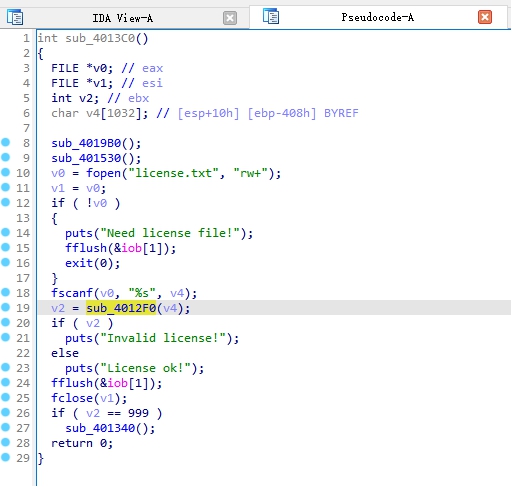This screenshot has height=487, width=512.
Task: Toggle breakpoint dot on line 28
Action: (6, 442)
